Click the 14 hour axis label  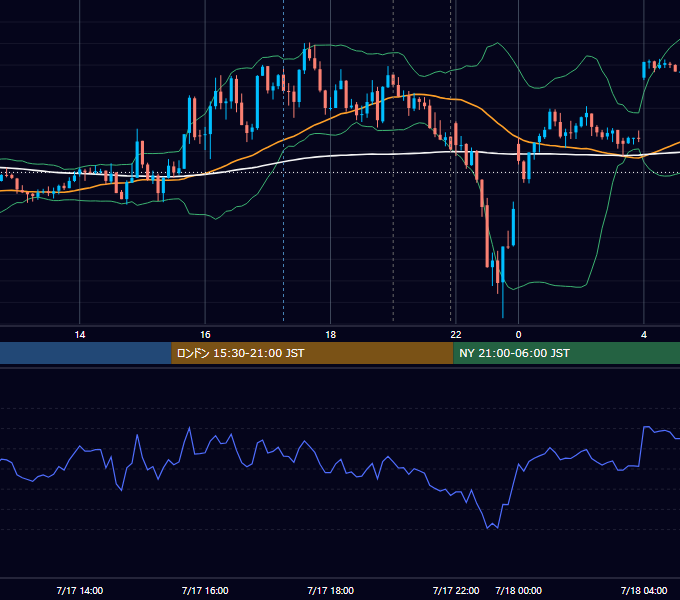click(x=80, y=335)
